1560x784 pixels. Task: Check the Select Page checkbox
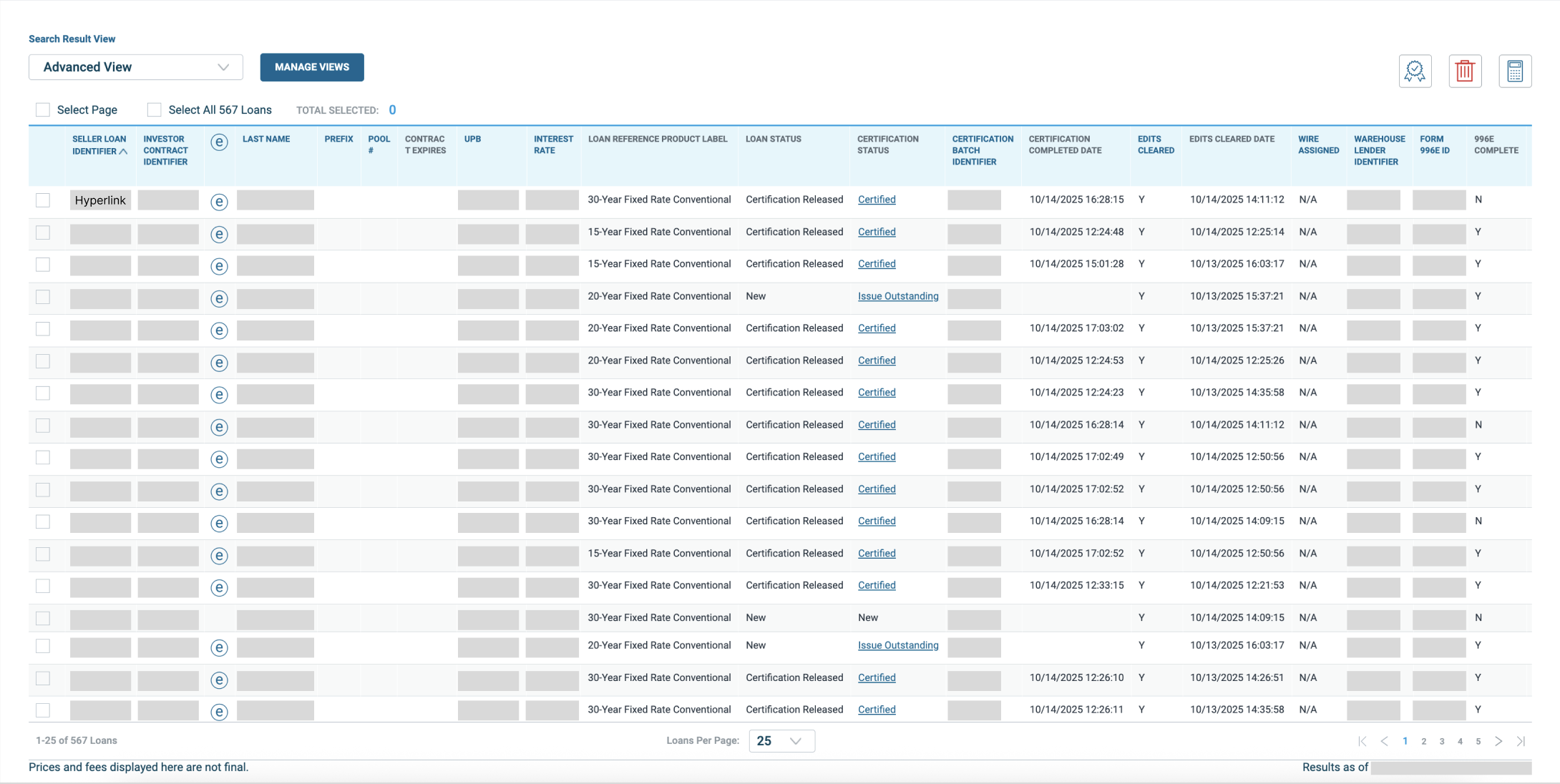click(43, 109)
